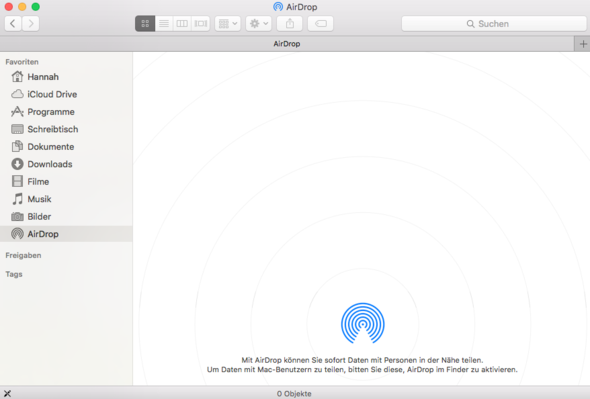Click the Hannah house icon
Viewport: 590px width, 399px height.
coord(17,76)
